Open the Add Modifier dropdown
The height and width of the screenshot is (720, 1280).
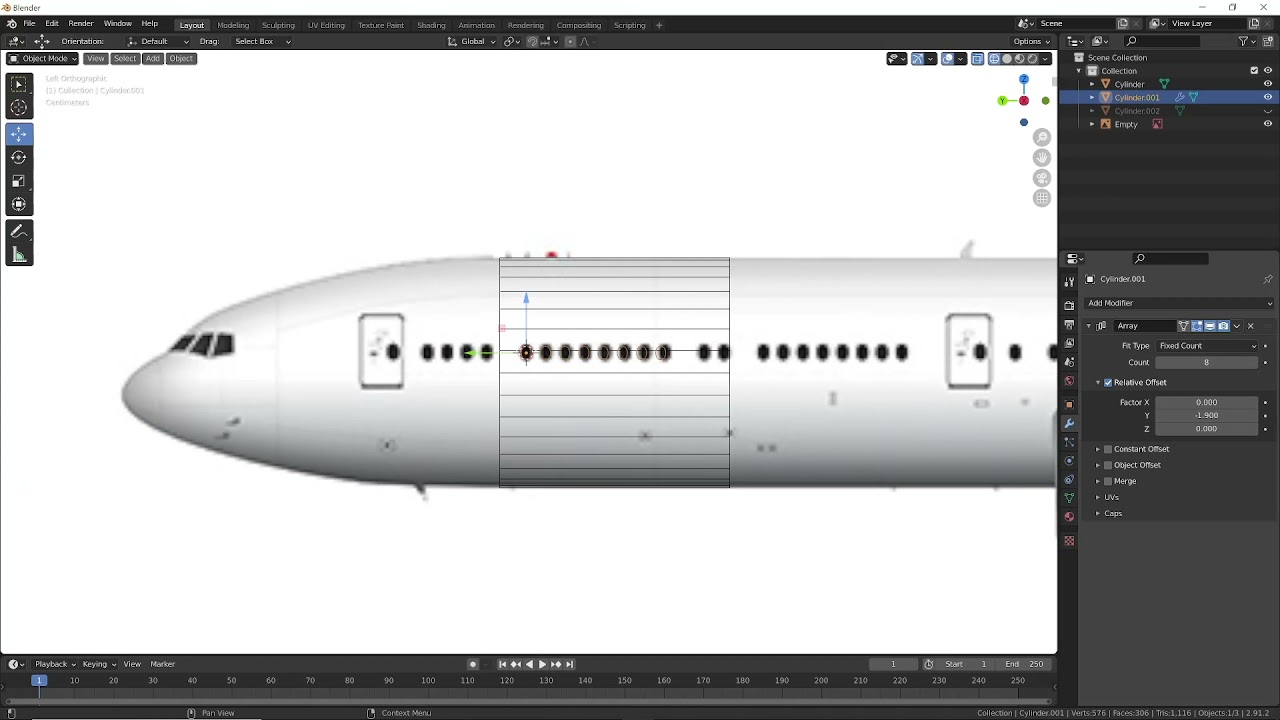pos(1179,303)
